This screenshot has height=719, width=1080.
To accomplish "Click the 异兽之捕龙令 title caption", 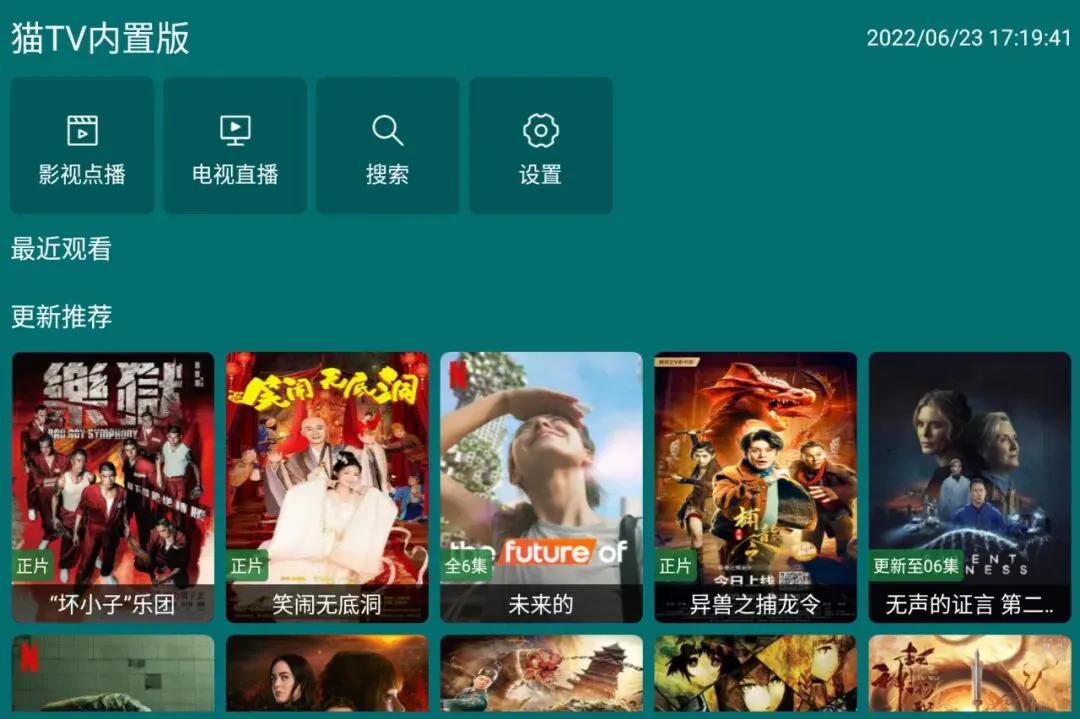I will tap(756, 605).
